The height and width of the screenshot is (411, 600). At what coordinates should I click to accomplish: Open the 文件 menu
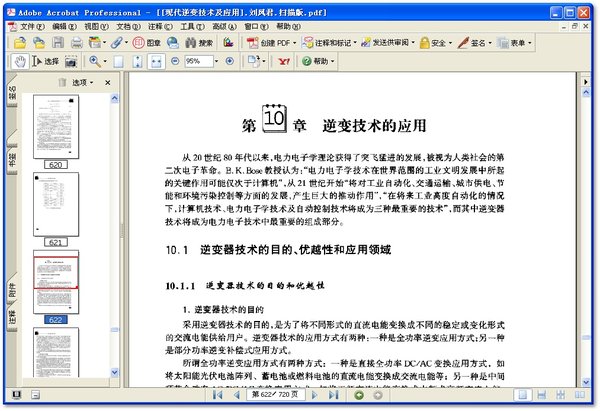coord(32,26)
